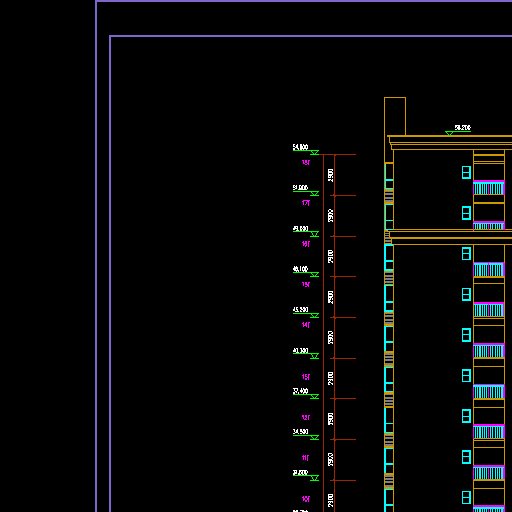Click the 46.100 elevation label
Image resolution: width=512 pixels, height=512 pixels.
(x=300, y=269)
